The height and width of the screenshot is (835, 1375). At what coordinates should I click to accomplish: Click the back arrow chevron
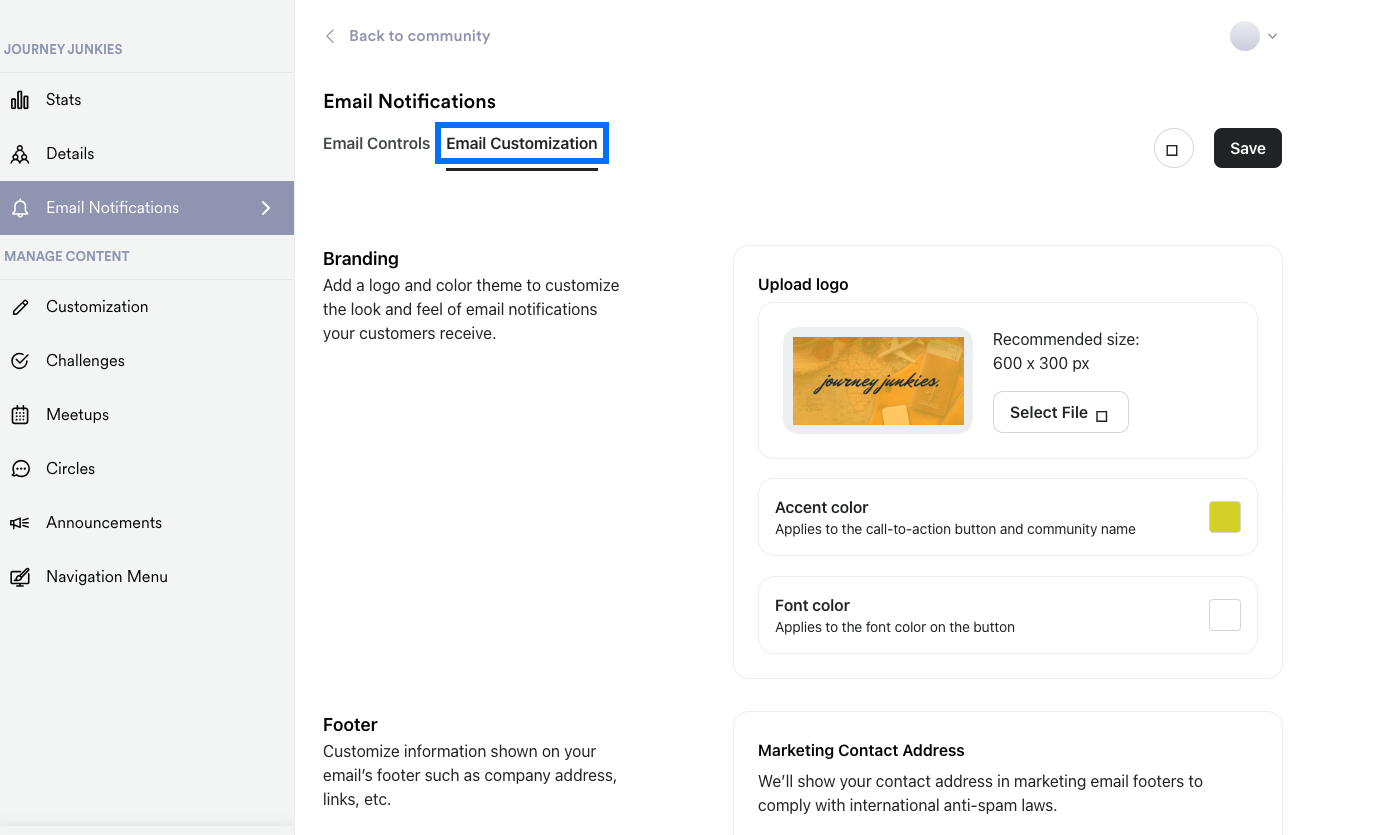click(330, 36)
